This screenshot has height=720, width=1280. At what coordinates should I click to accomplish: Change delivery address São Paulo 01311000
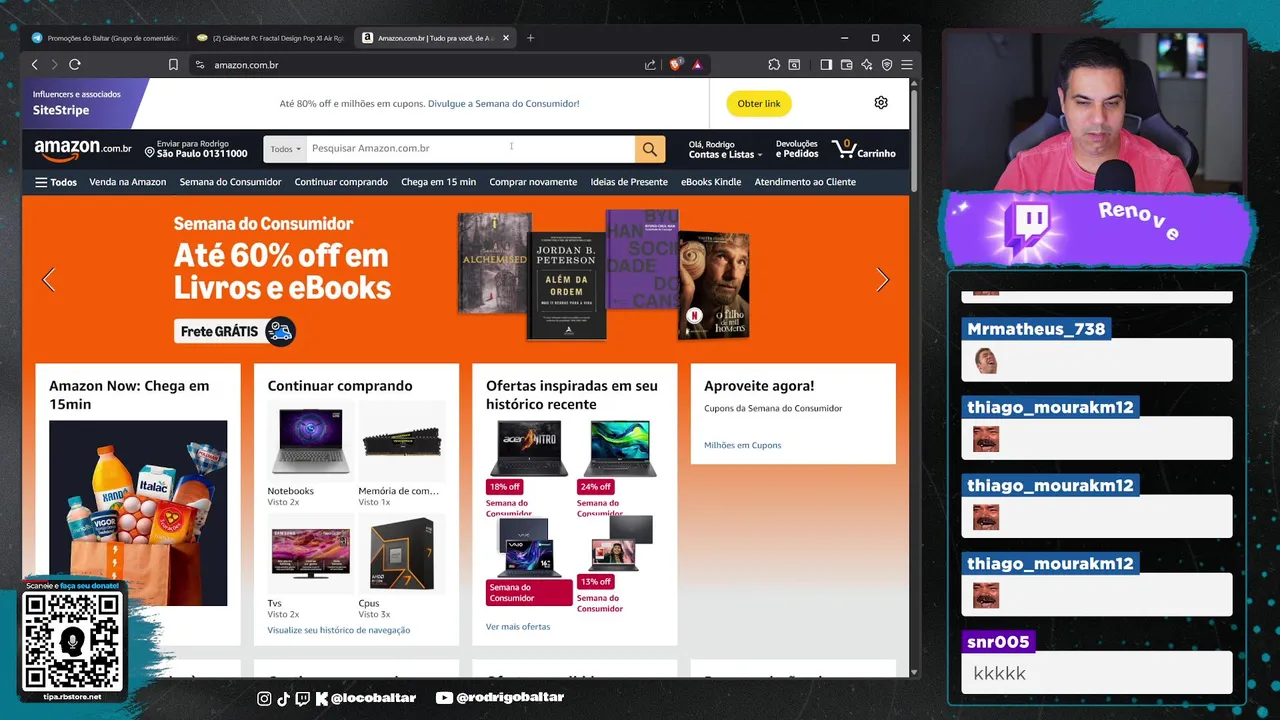[196, 149]
